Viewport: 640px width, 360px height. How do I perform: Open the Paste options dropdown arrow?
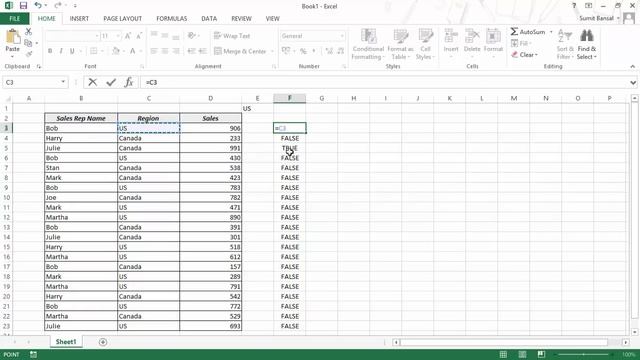pos(13,56)
